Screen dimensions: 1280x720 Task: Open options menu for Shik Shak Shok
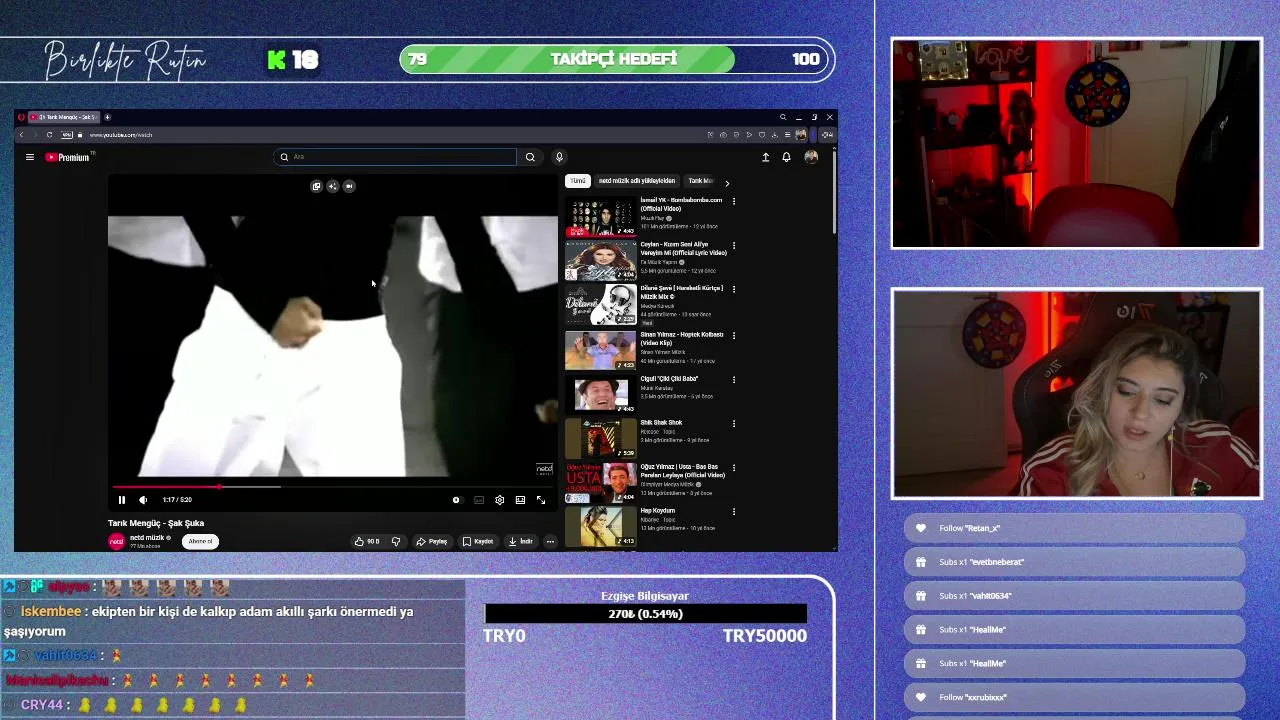pos(733,424)
